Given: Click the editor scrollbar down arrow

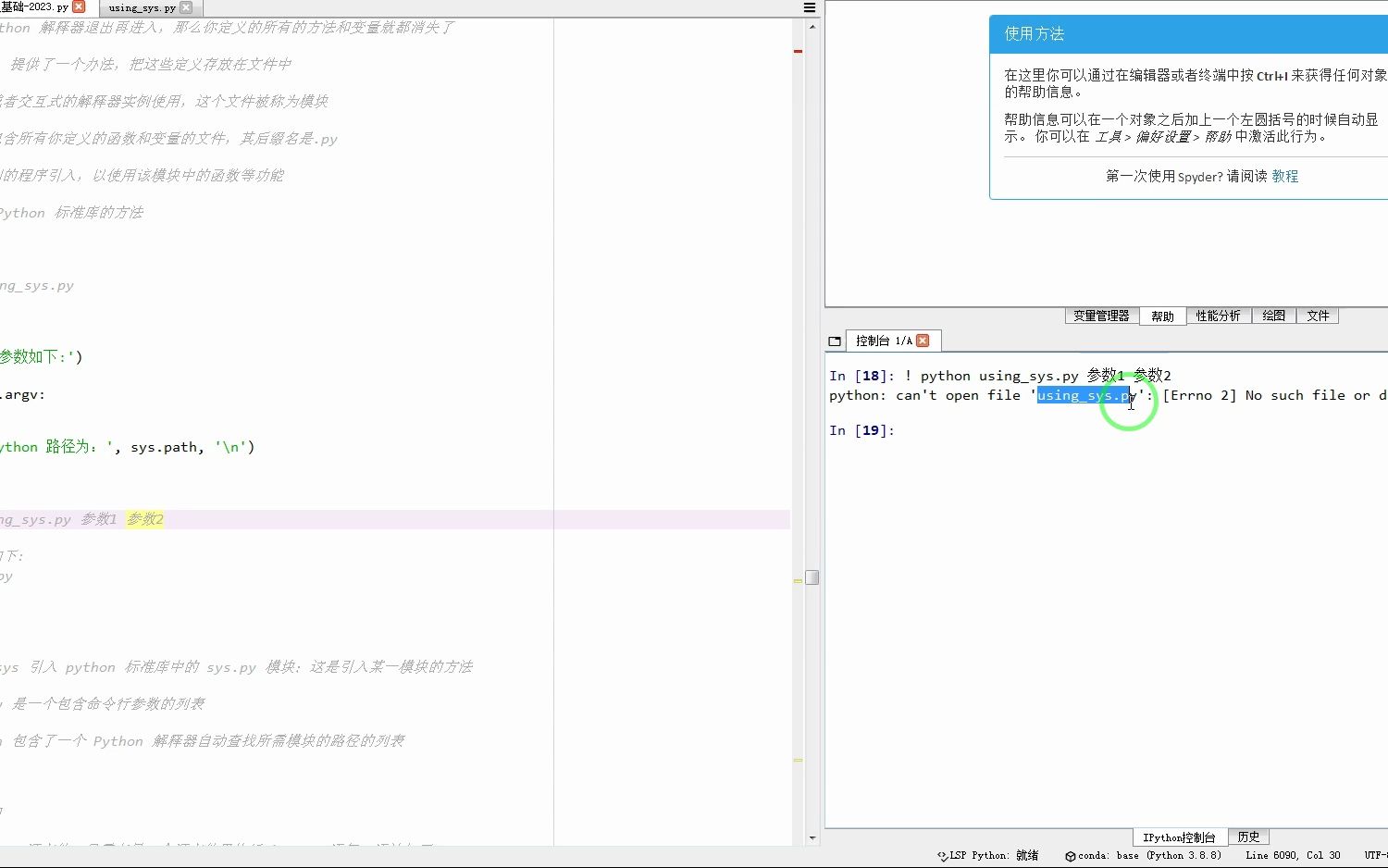Looking at the screenshot, I should coord(812,838).
